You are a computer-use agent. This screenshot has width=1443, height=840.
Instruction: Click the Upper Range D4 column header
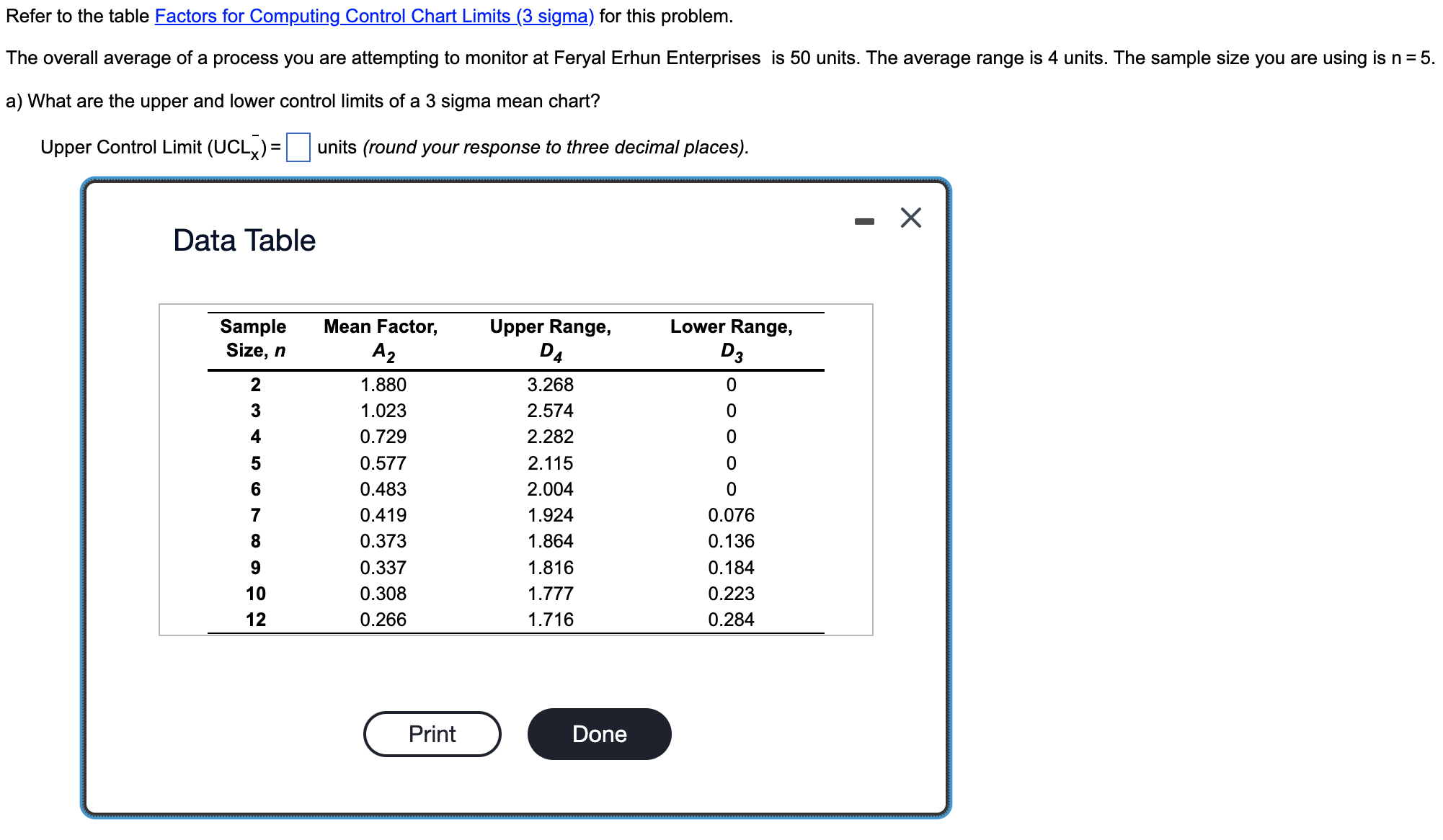click(x=551, y=339)
